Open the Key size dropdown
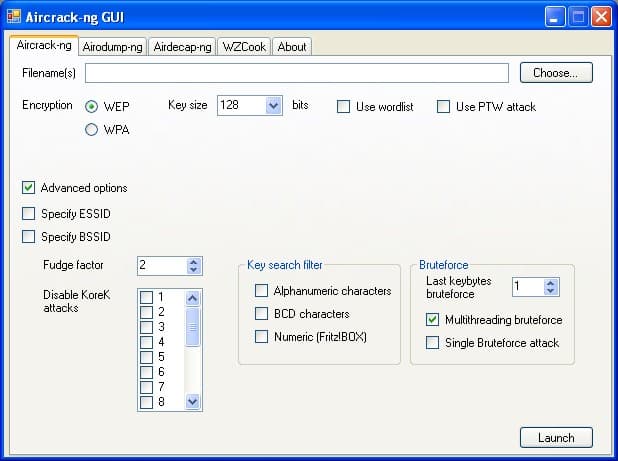Viewport: 618px width, 461px height. tap(274, 106)
